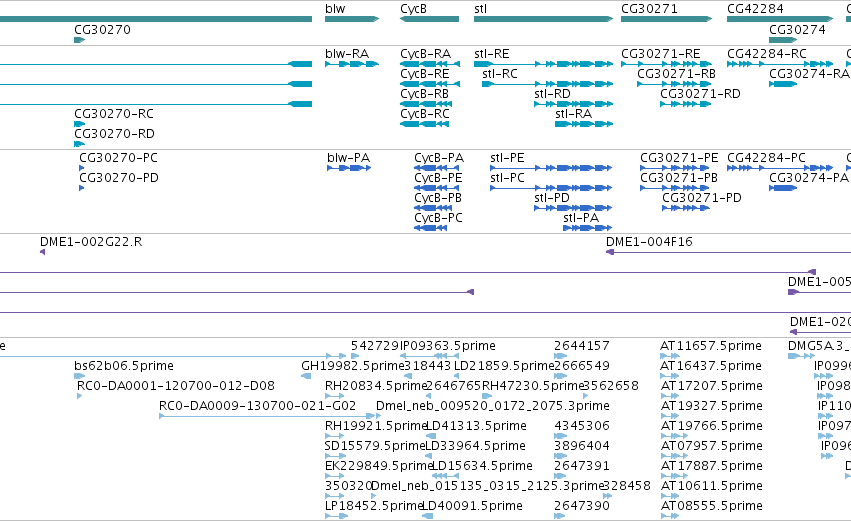The width and height of the screenshot is (851, 521).
Task: Click the AT16437.5prime EST label
Action: pyautogui.click(x=711, y=366)
